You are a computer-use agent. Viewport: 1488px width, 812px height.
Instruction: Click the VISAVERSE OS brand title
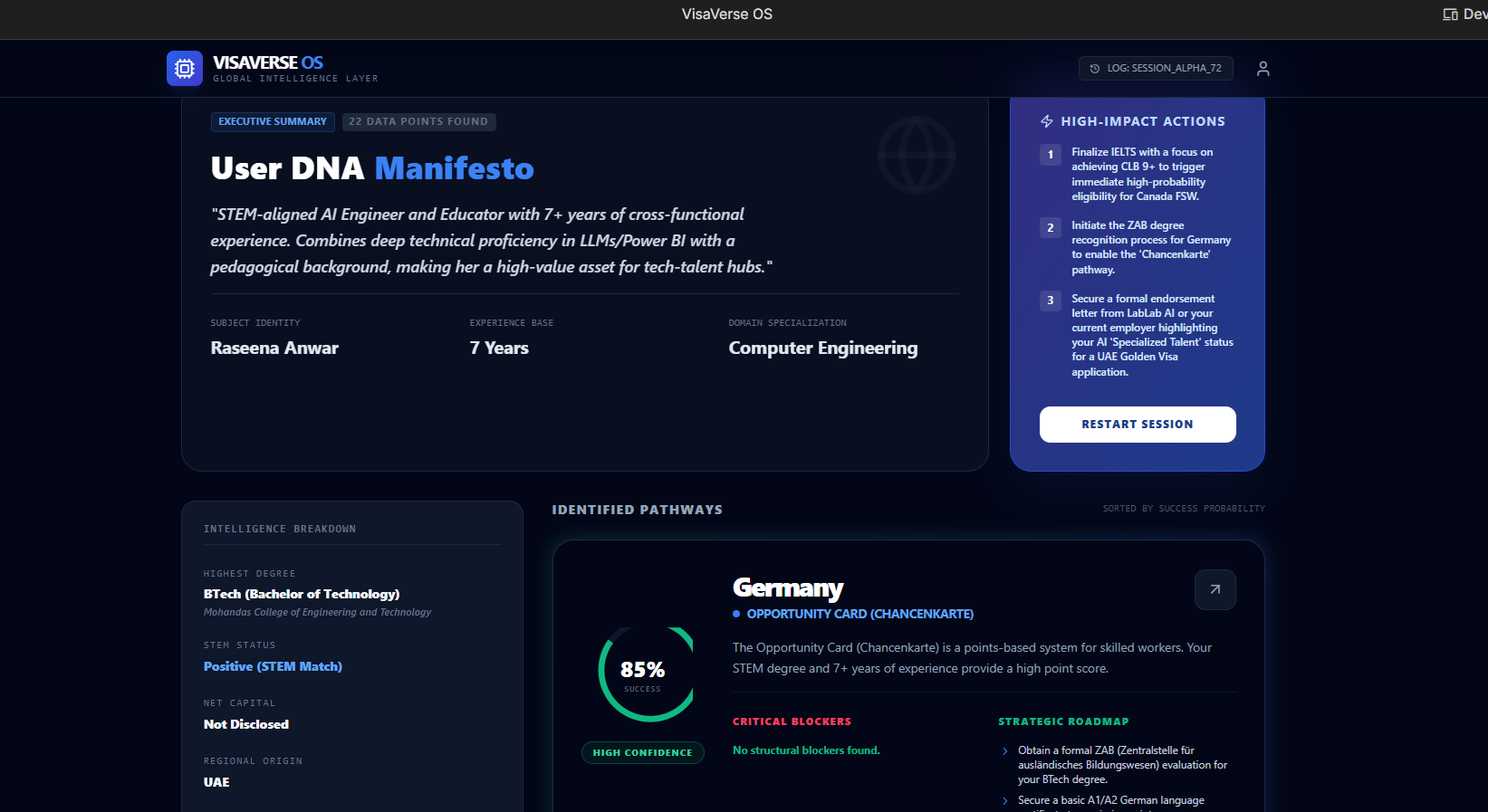(x=268, y=62)
